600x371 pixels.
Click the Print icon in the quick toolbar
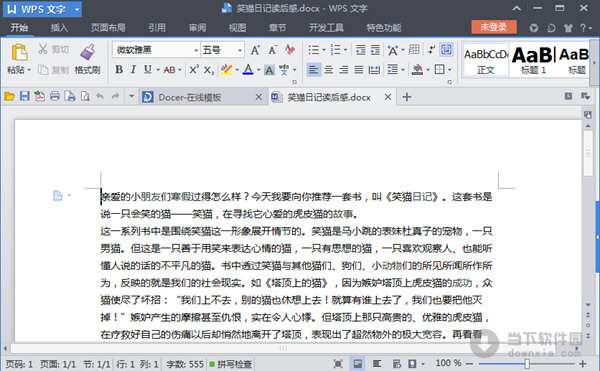[x=55, y=96]
